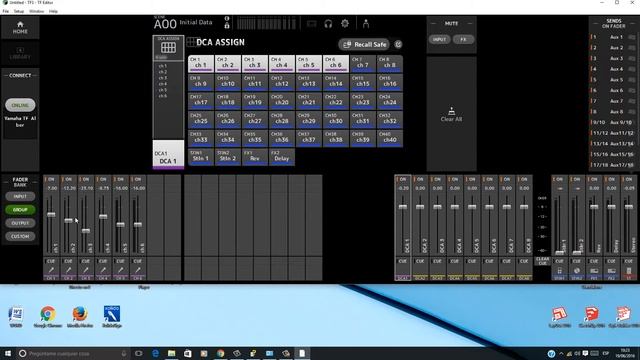Click the channel icon on StIn 2 strip

(x=577, y=271)
